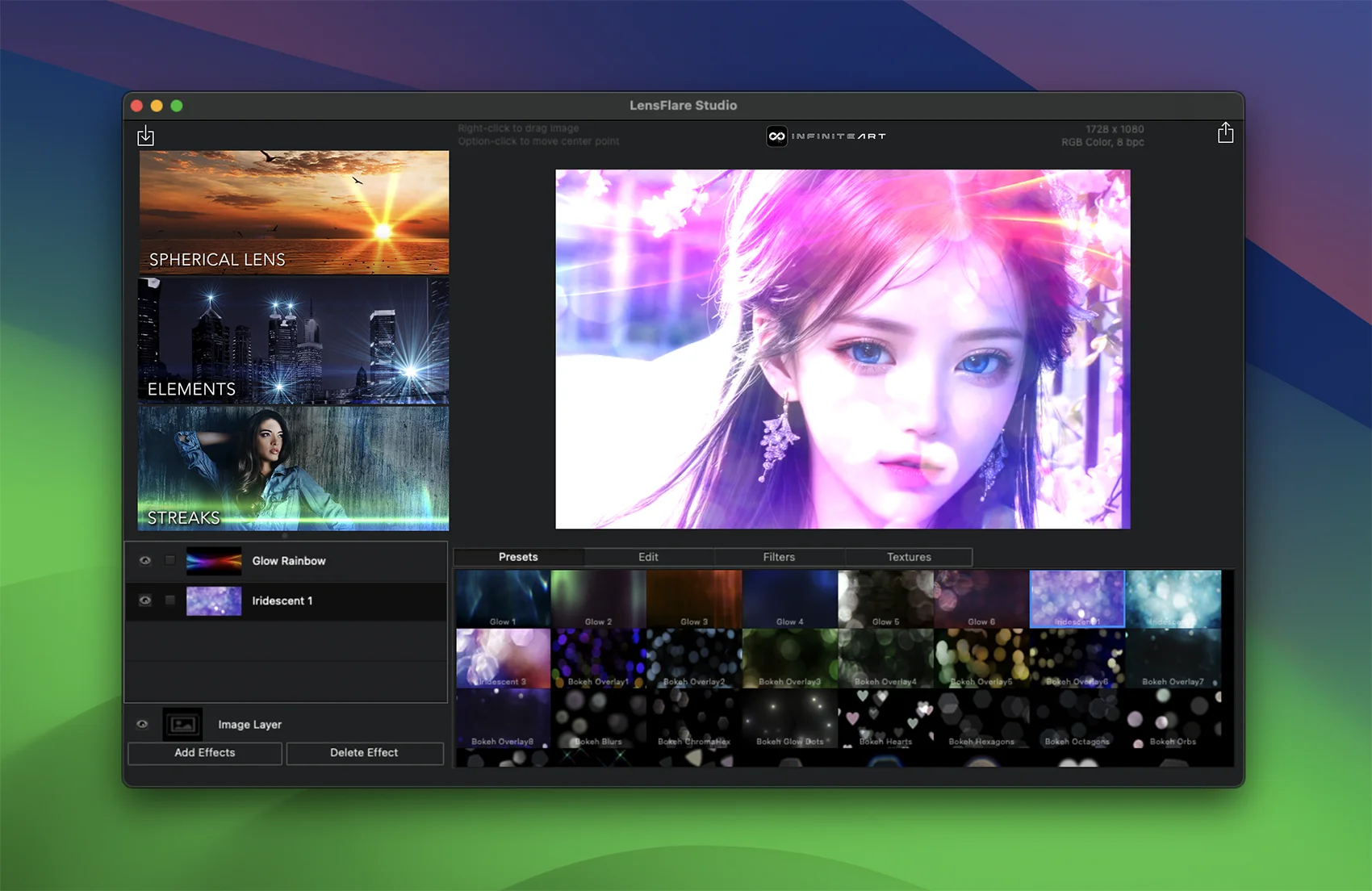Click the Iridescent 1 layer name

282,600
